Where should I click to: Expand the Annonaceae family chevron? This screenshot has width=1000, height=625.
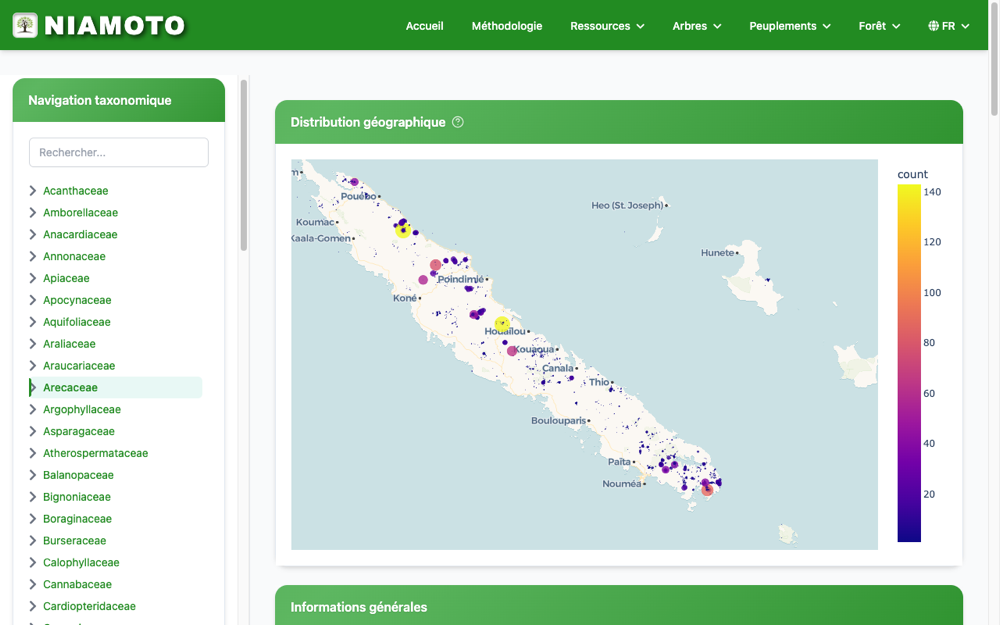(x=33, y=256)
